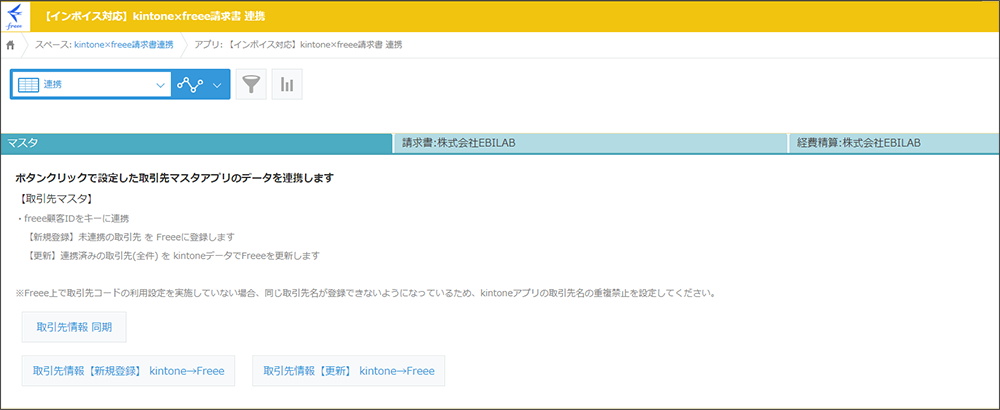1000x410 pixels.
Task: Click the 【更新】連携済みの取引先 description line
Action: 173,256
